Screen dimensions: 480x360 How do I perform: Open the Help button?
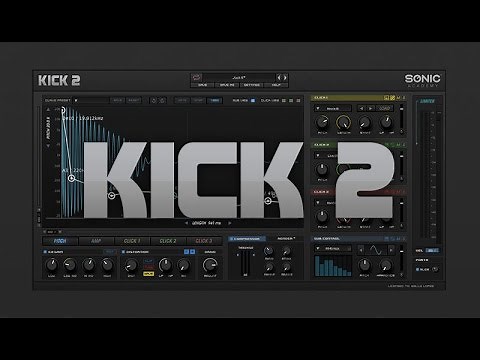(276, 85)
